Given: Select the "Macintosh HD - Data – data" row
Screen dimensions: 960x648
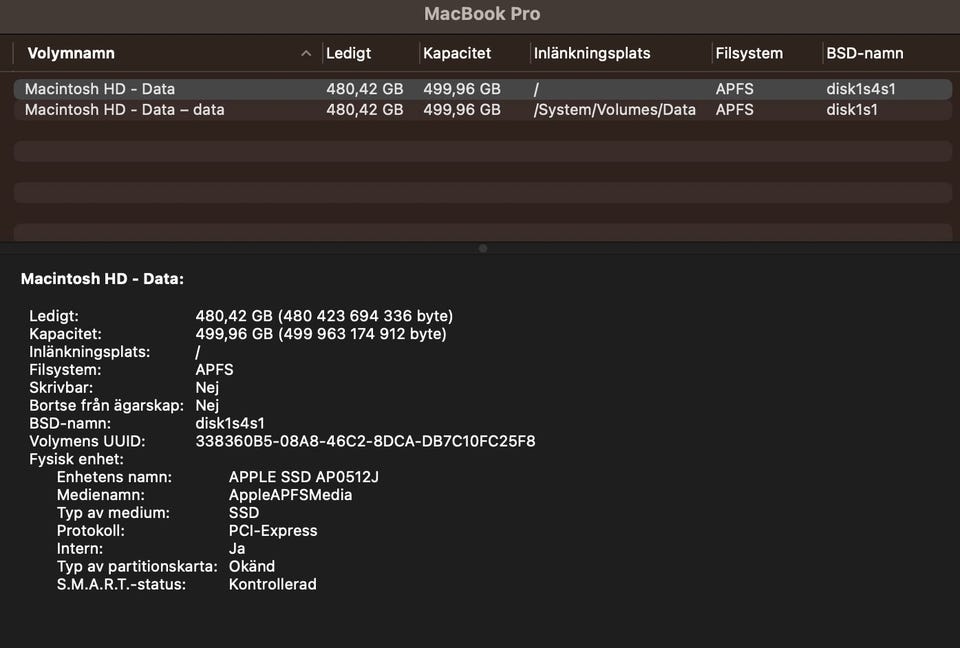Looking at the screenshot, I should pos(124,110).
